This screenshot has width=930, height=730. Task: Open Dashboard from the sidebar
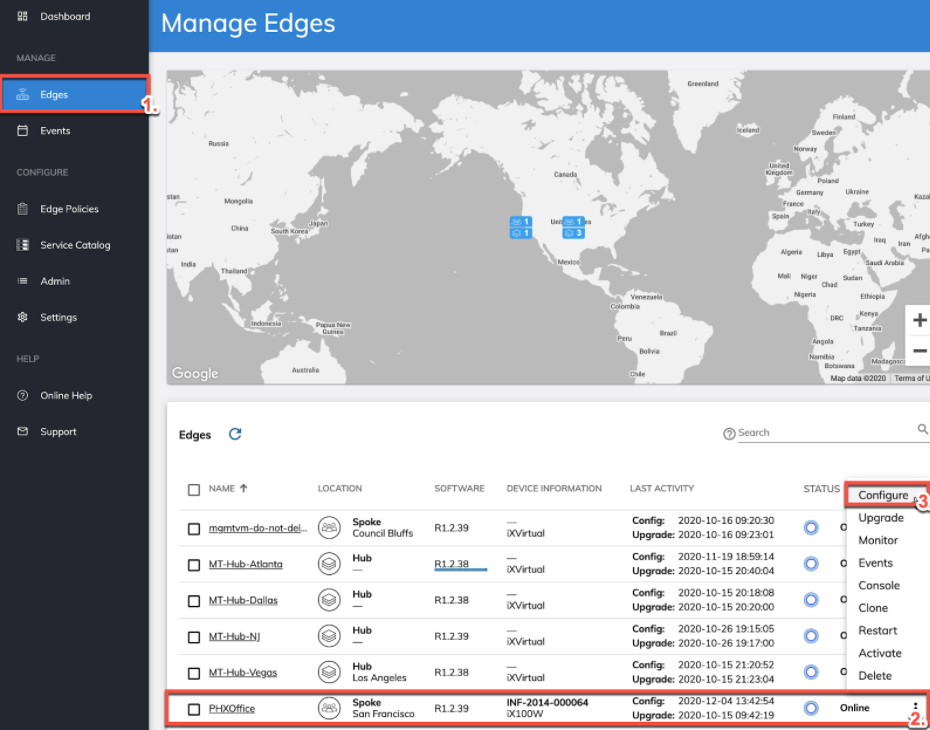[x=65, y=17]
